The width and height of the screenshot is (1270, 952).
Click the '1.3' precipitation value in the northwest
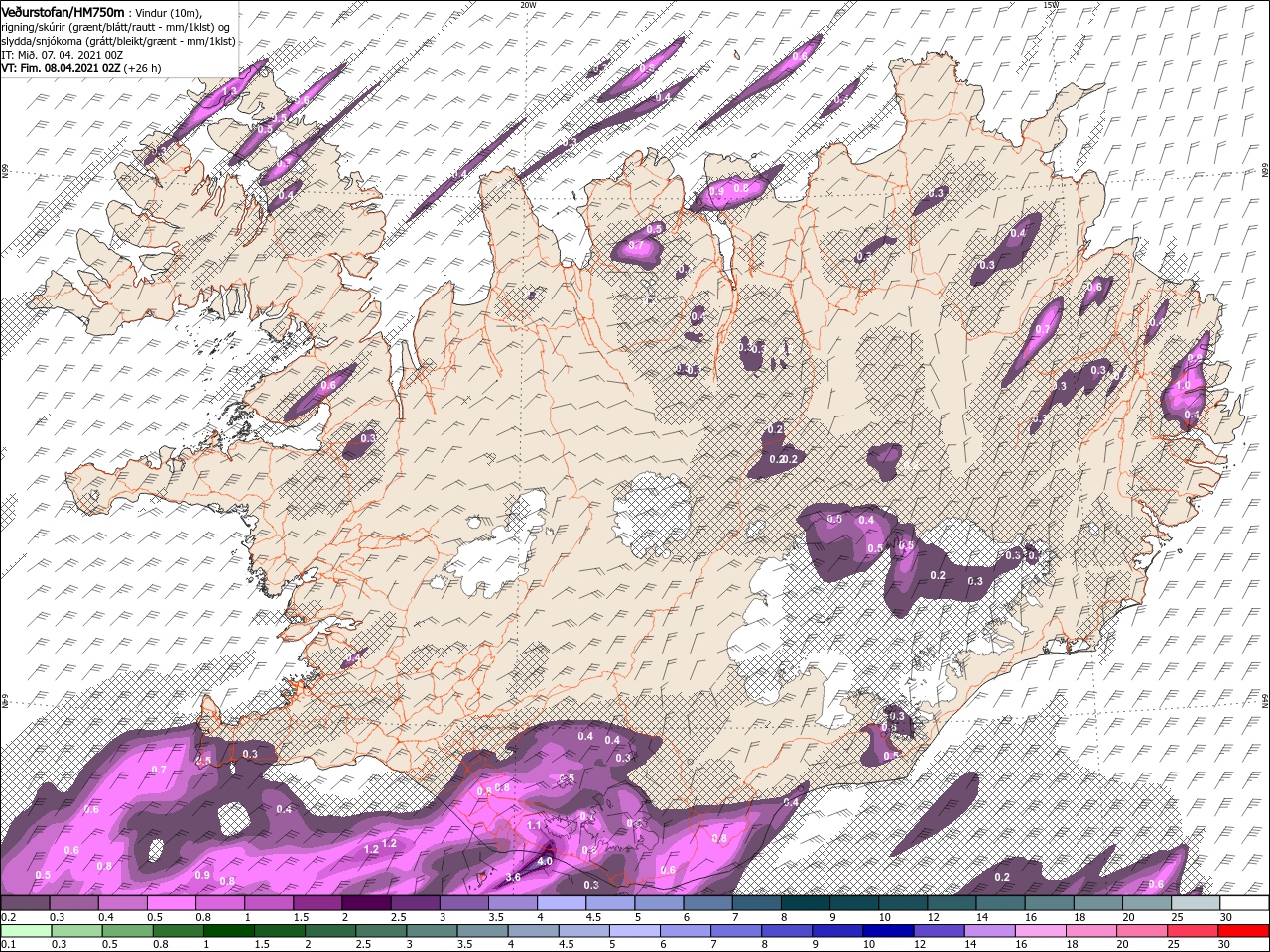click(x=231, y=91)
